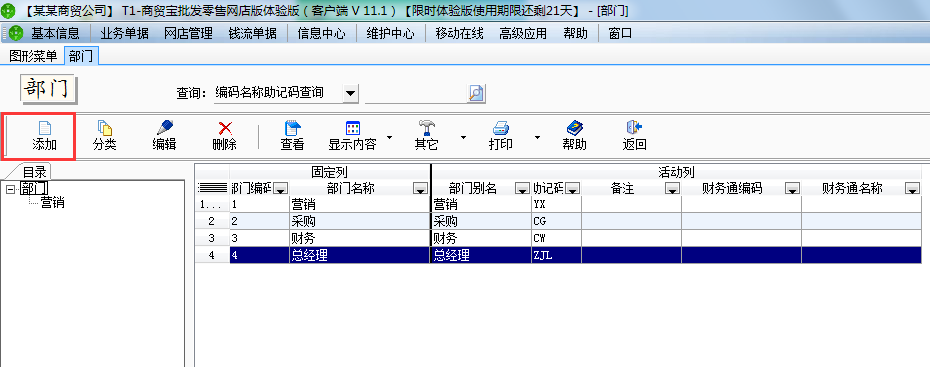
Task: Select the 部门 root tree item
Action: (34, 189)
